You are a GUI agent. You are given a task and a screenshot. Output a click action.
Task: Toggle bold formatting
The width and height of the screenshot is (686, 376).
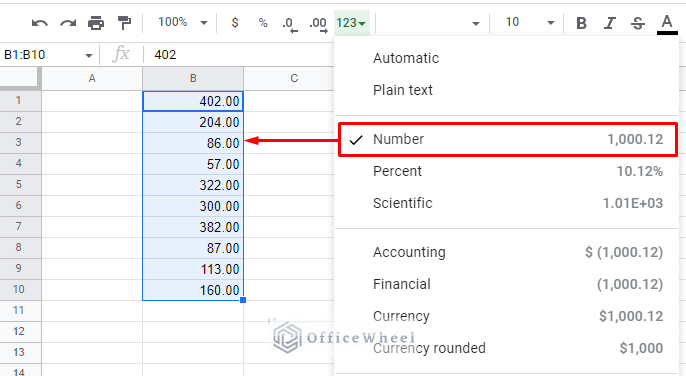point(581,23)
